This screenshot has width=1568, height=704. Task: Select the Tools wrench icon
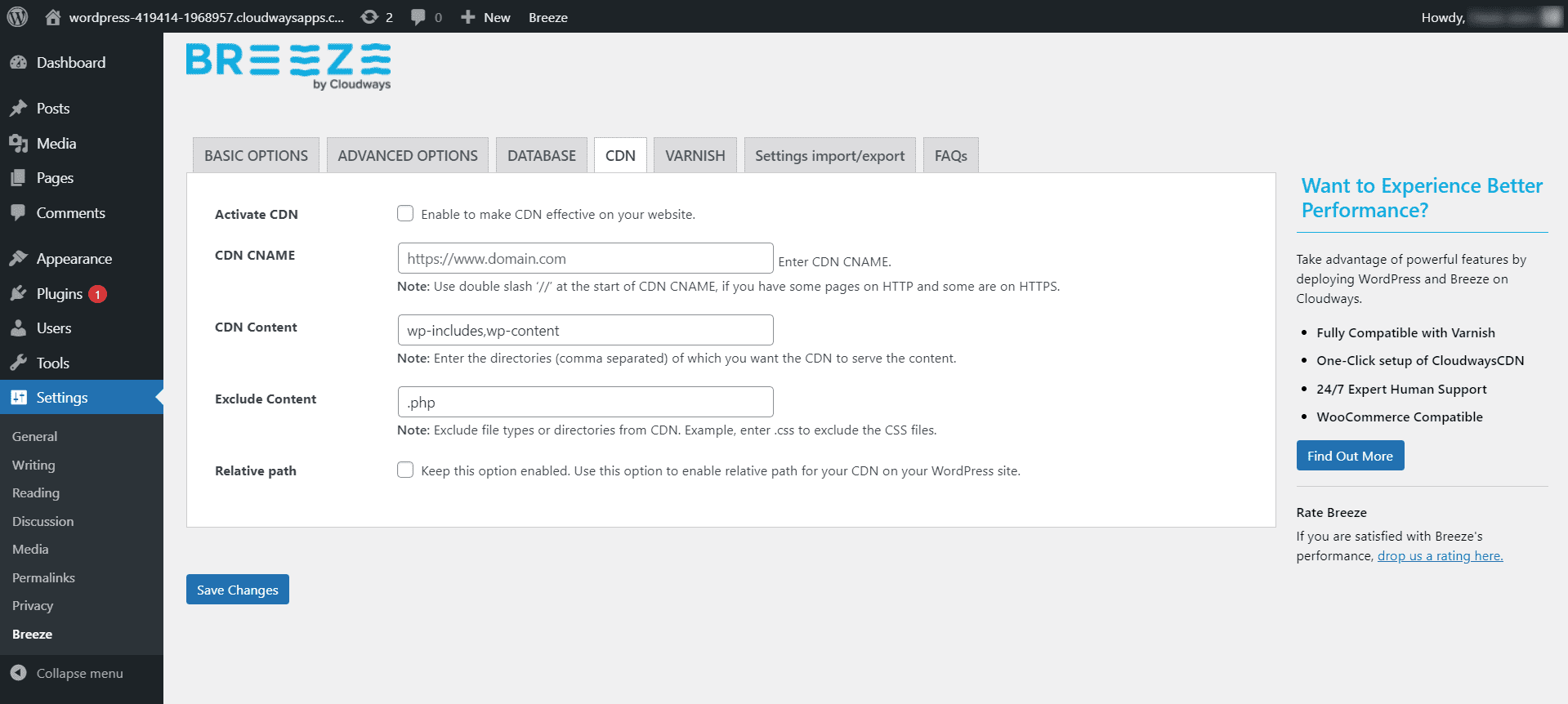(18, 363)
